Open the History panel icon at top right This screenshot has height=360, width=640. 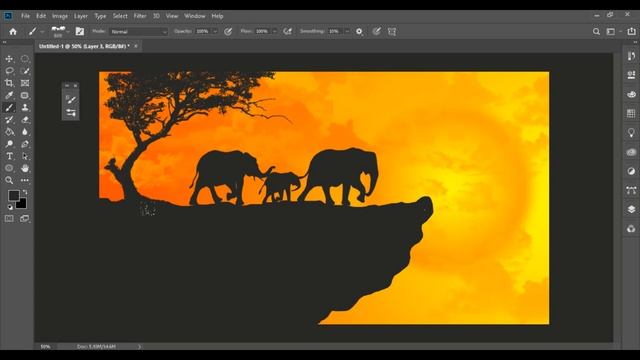pos(631,56)
